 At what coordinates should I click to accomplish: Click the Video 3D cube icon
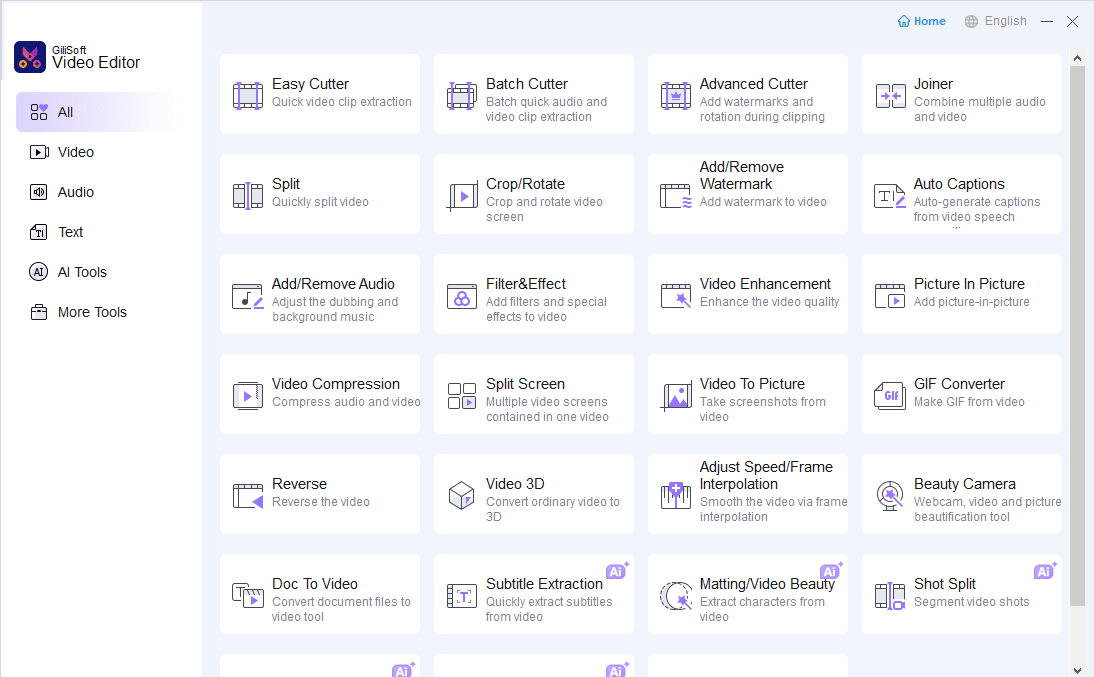[x=462, y=496]
